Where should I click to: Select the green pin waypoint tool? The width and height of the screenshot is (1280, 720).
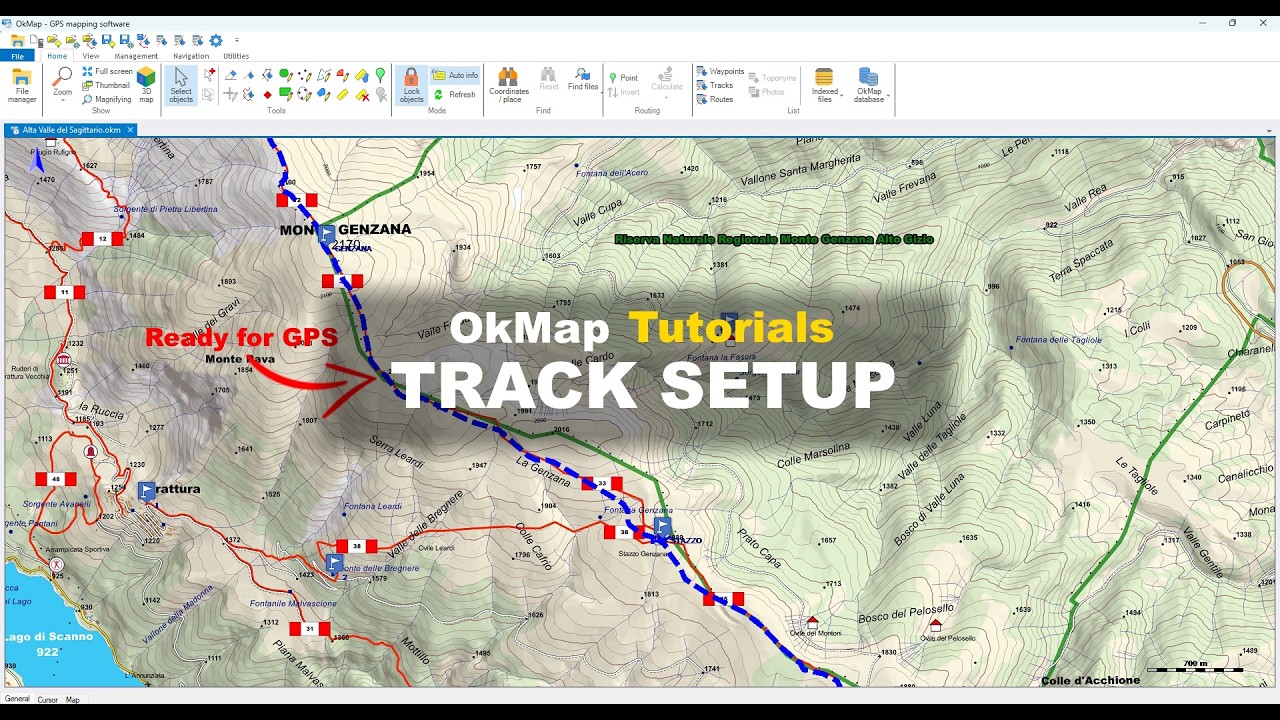pos(380,75)
